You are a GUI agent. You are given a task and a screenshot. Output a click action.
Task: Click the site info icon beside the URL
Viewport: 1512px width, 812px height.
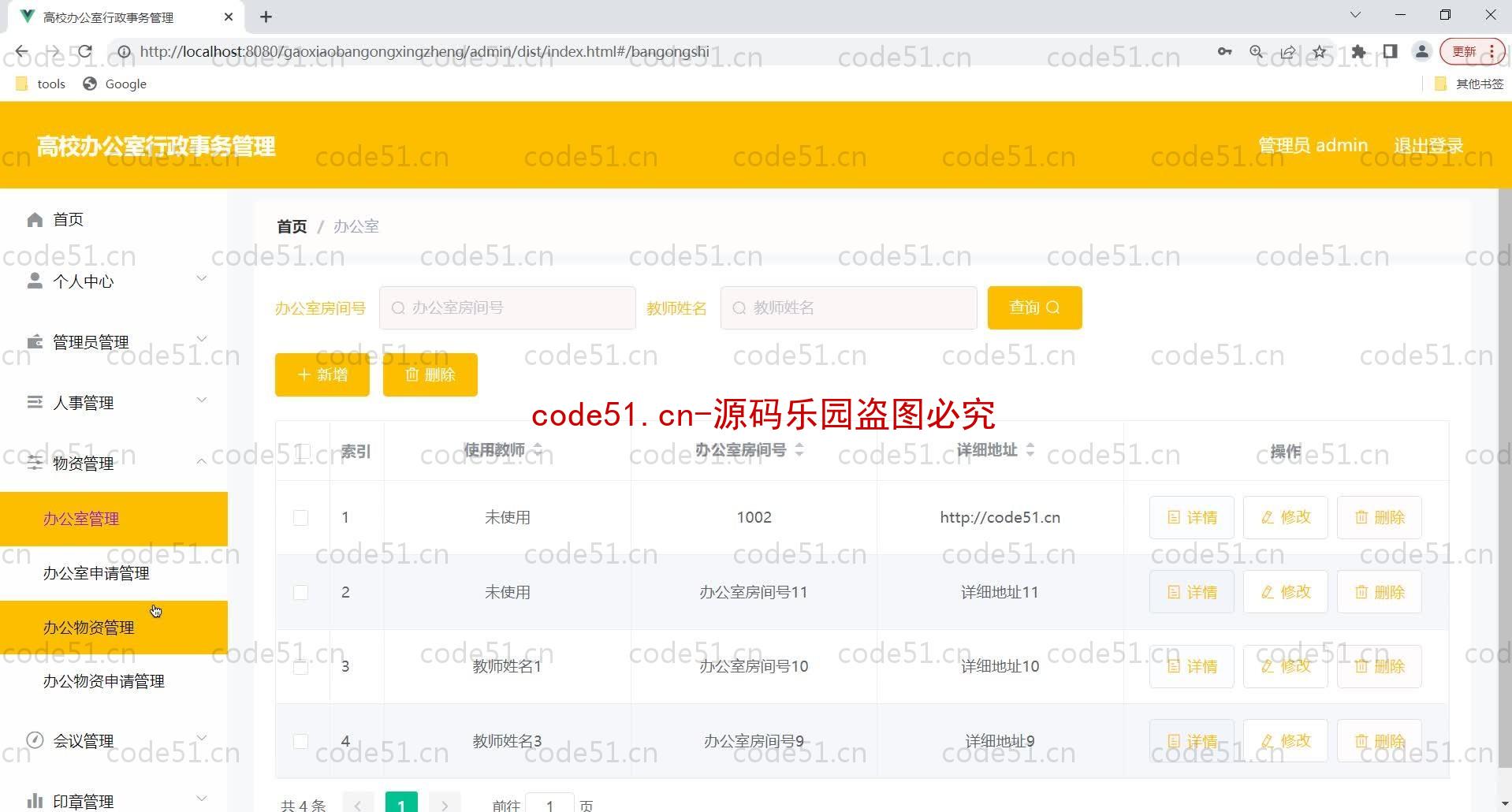point(124,52)
